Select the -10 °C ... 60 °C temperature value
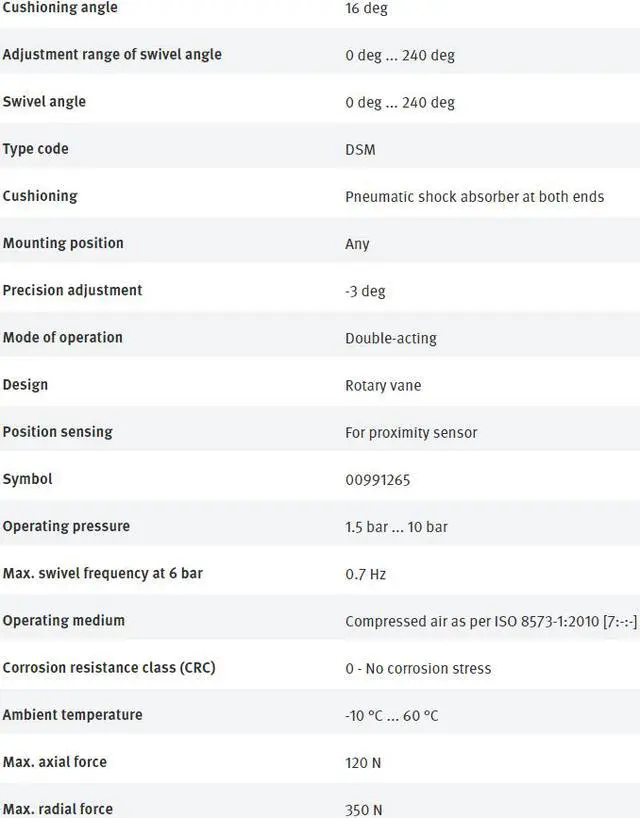Viewport: 640px width, 818px height. click(392, 716)
